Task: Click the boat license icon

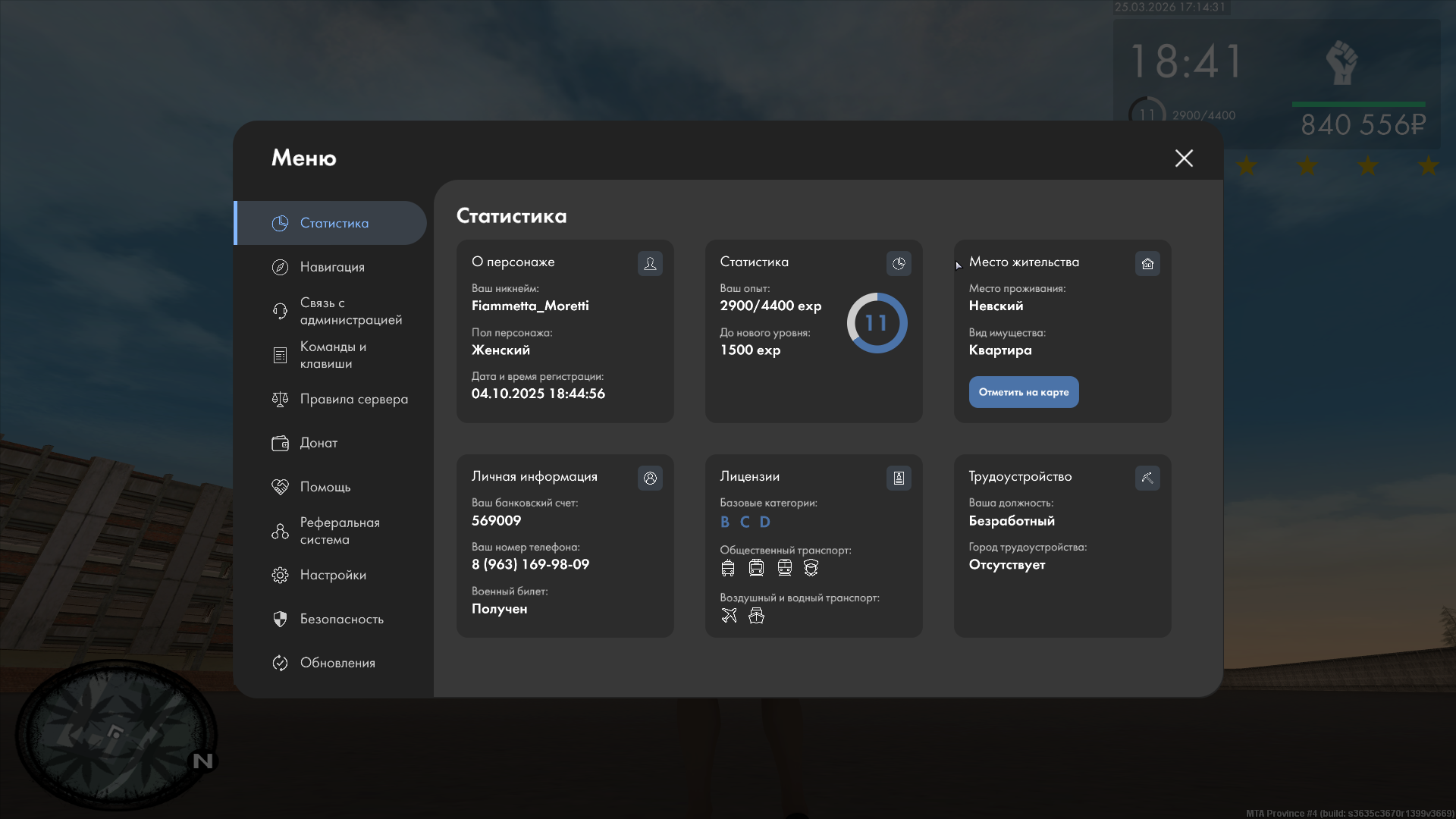Action: tap(756, 616)
